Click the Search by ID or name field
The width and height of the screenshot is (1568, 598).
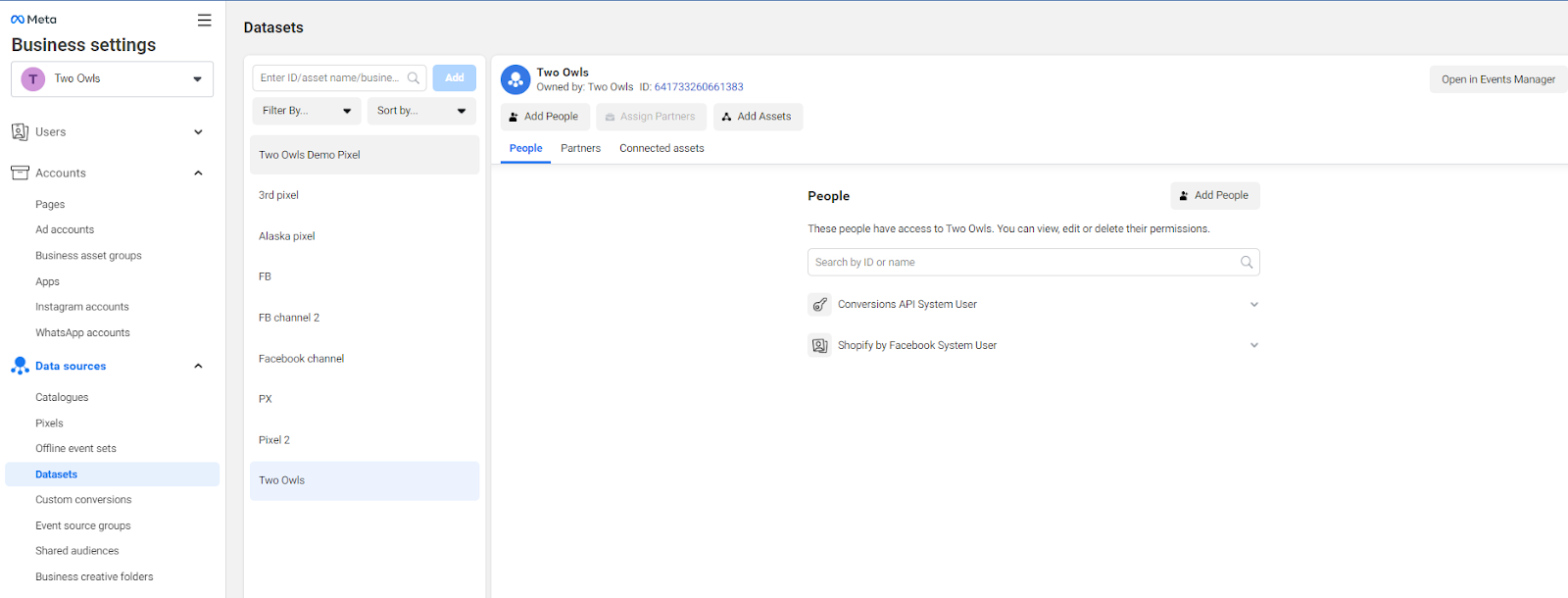(x=1033, y=263)
